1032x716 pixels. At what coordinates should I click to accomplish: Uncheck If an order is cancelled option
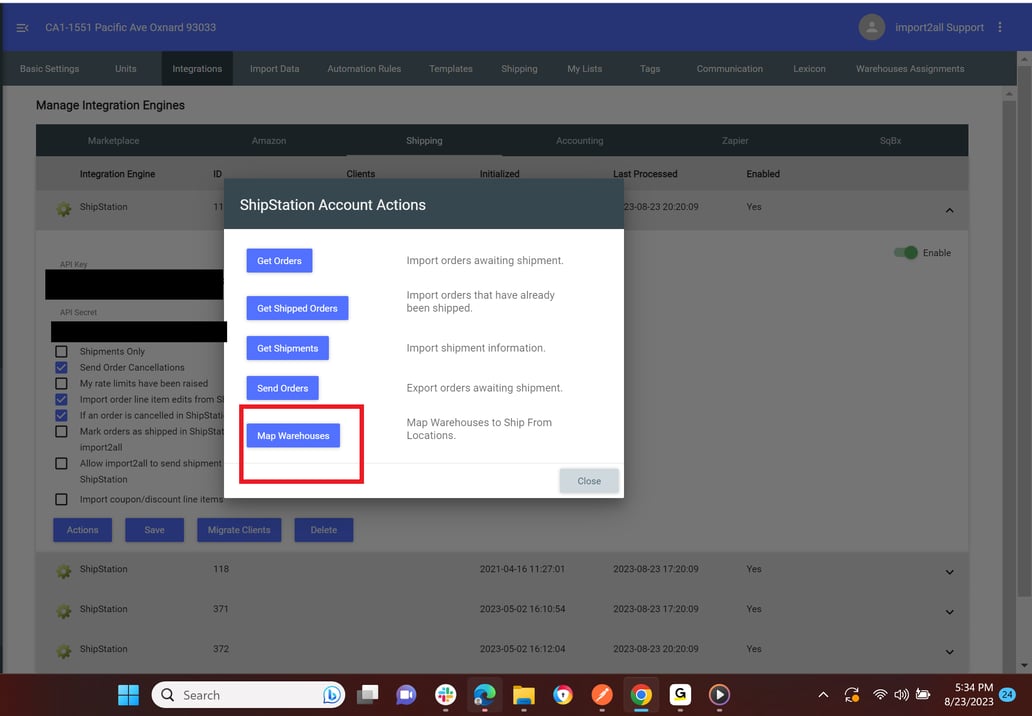pyautogui.click(x=61, y=415)
